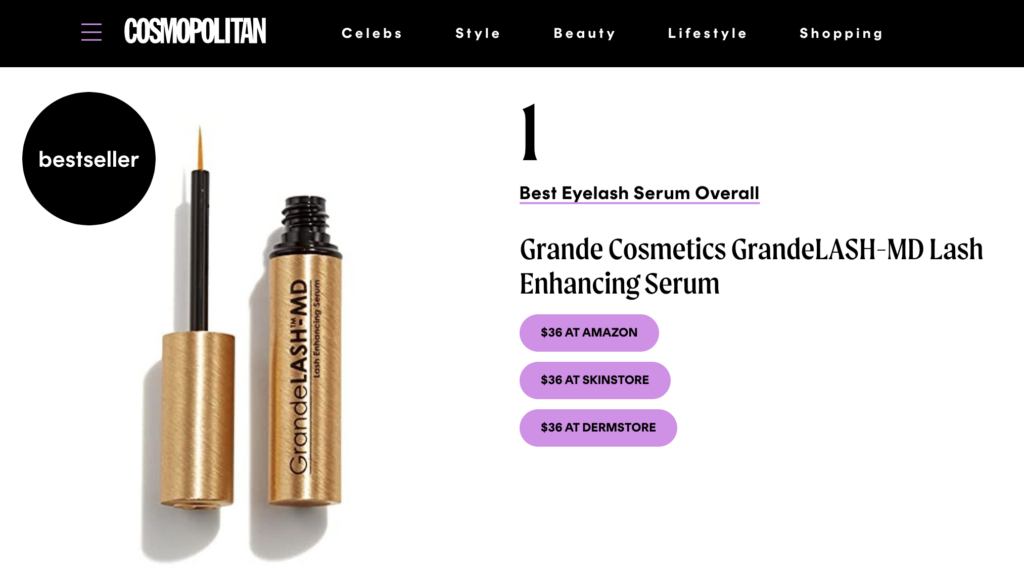
Task: Open the Lifestyle section
Action: pyautogui.click(x=707, y=33)
